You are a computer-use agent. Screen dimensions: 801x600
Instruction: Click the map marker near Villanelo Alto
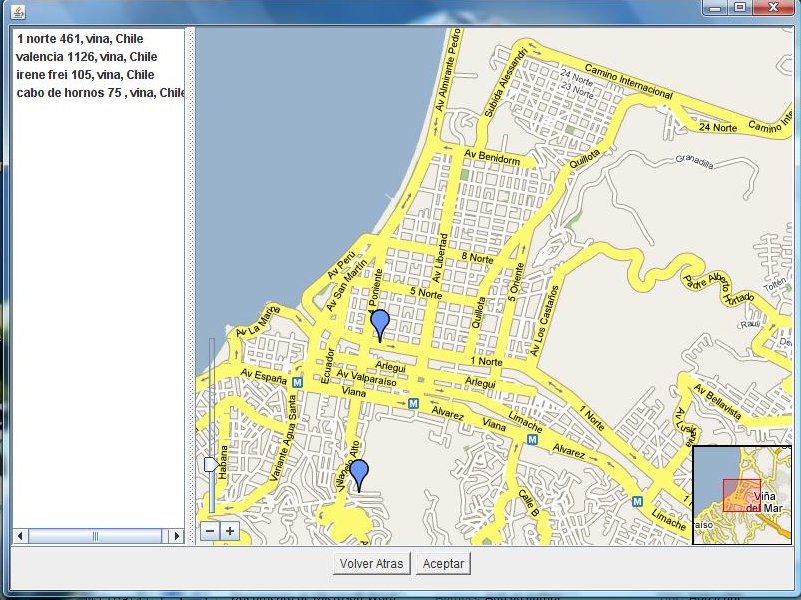pyautogui.click(x=359, y=475)
